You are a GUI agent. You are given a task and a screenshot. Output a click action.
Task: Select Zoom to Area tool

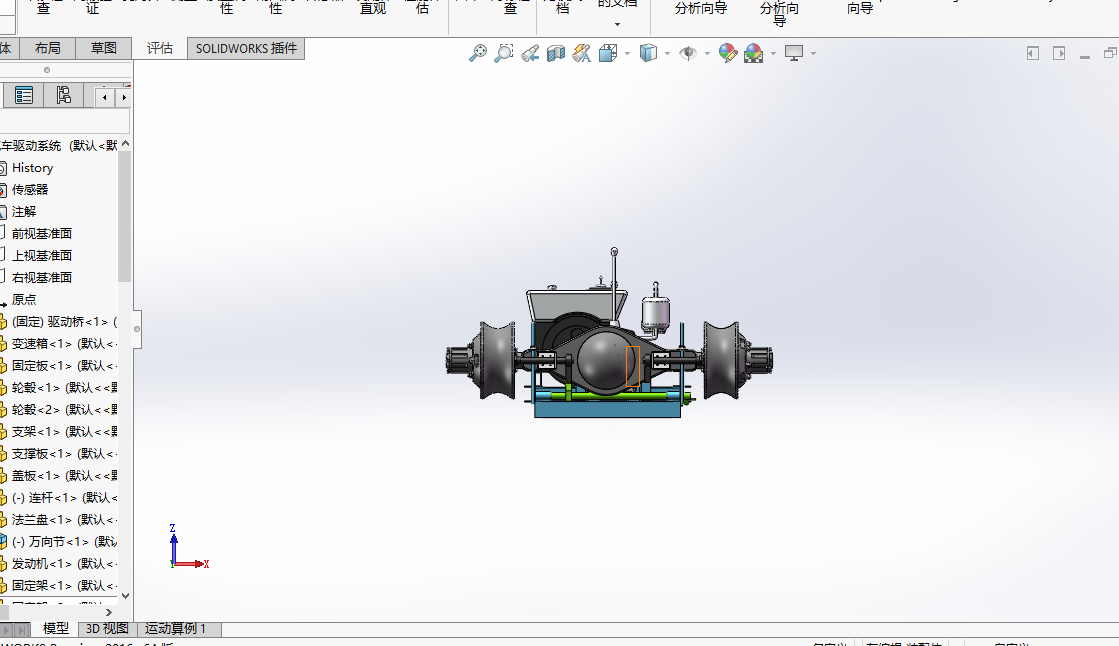pyautogui.click(x=504, y=53)
